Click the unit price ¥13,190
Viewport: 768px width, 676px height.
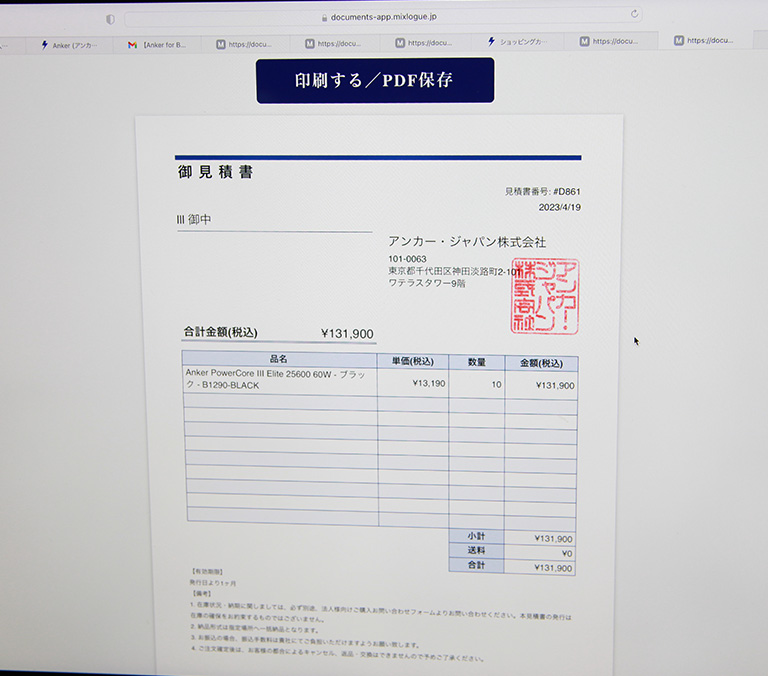pyautogui.click(x=429, y=383)
